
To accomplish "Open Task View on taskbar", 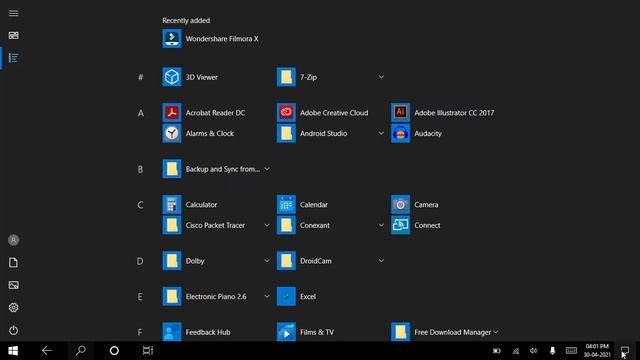I will pyautogui.click(x=148, y=351).
